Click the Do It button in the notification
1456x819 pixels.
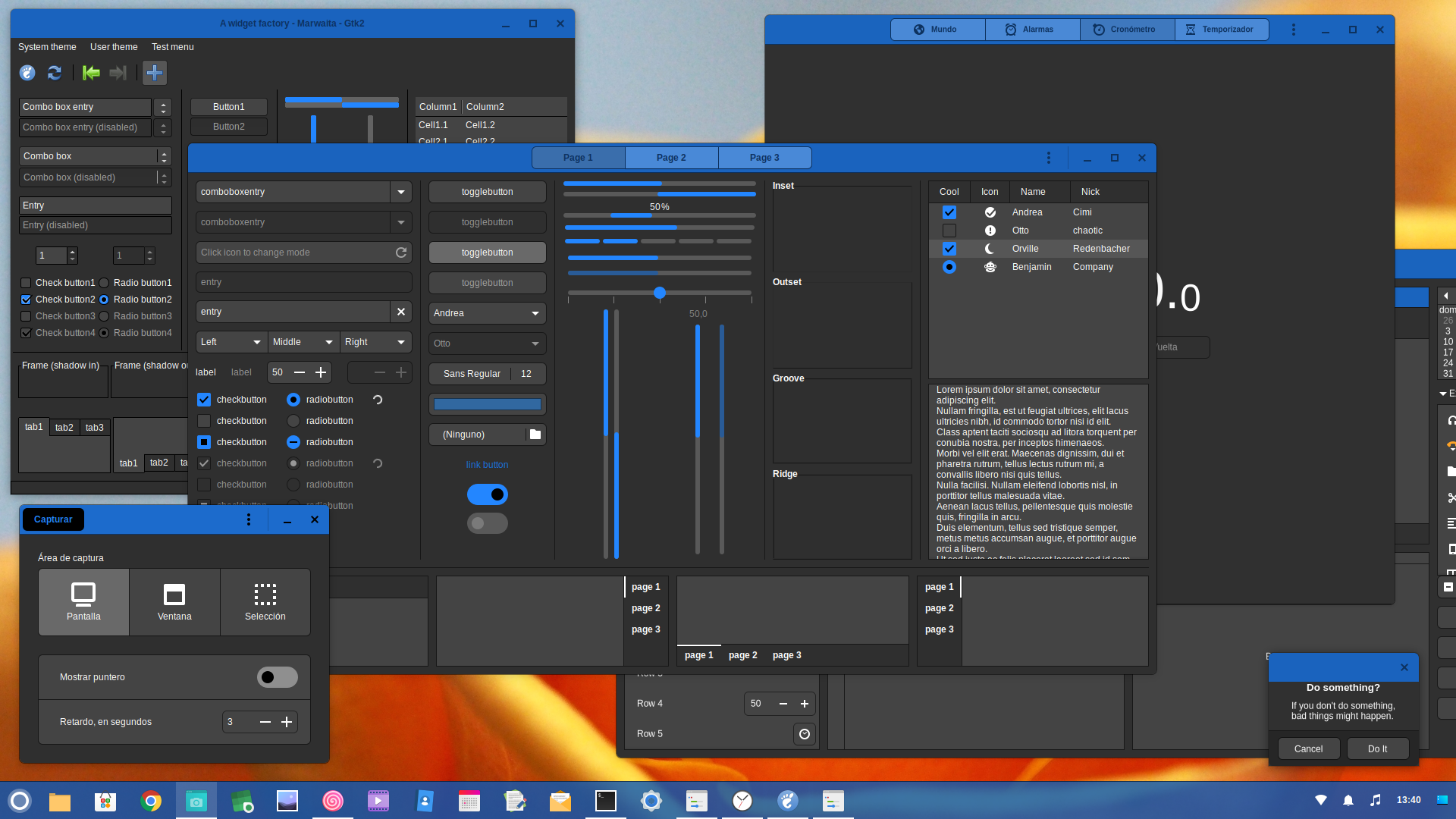[x=1377, y=748]
